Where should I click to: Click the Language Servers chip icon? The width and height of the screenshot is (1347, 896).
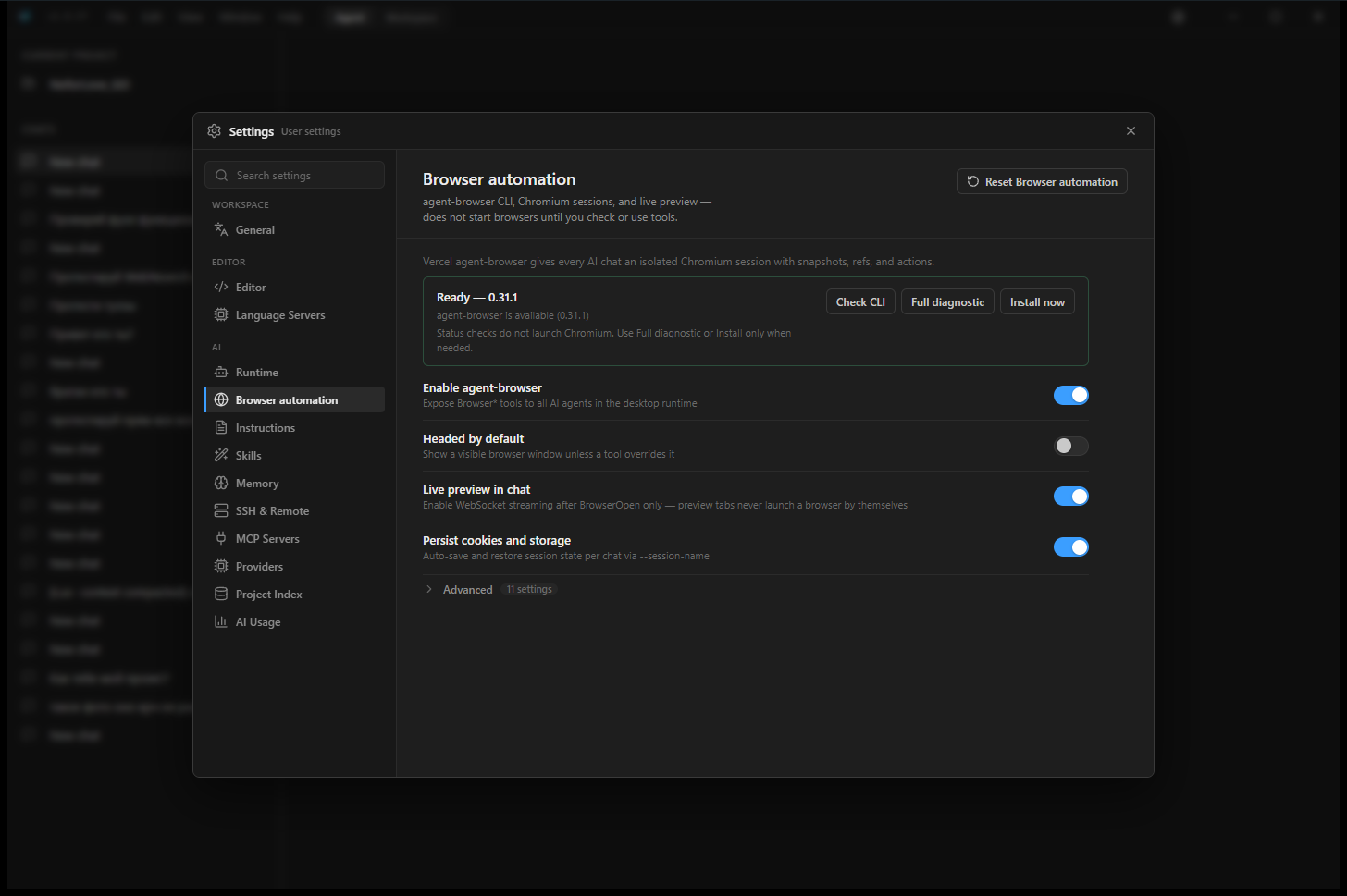click(x=221, y=315)
